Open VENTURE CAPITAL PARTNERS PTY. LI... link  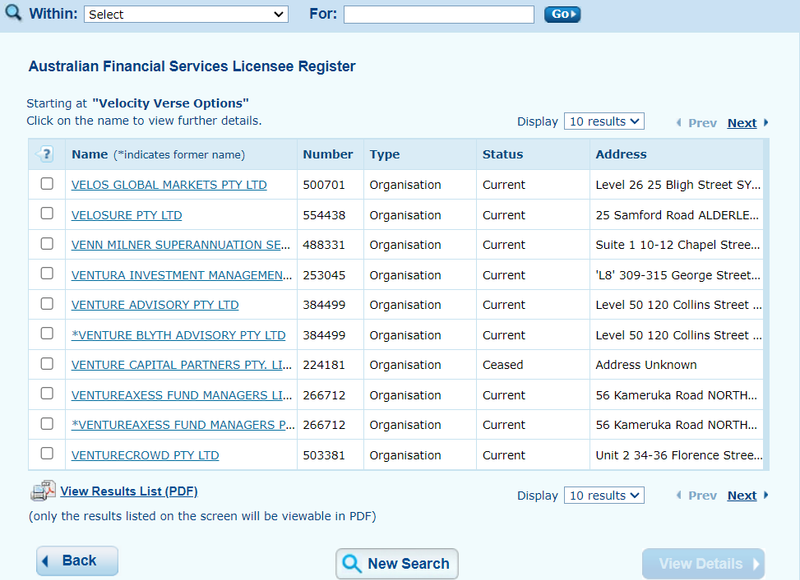182,365
